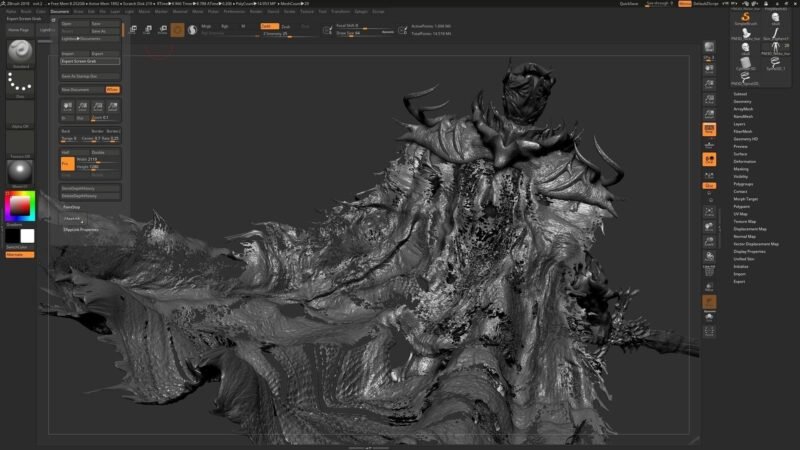Open the Alpha menu
Image resolution: width=800 pixels, height=450 pixels.
pos(11,11)
